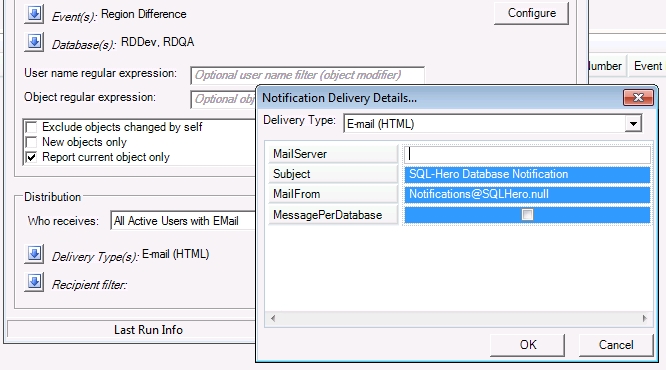
Task: Toggle the MessagePerDatabase checkbox
Action: click(x=527, y=215)
